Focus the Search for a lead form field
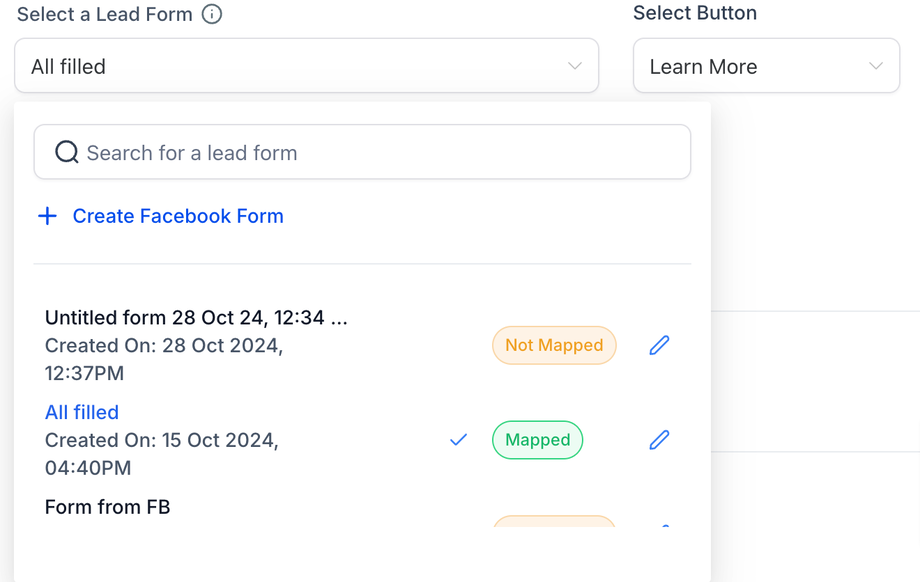This screenshot has width=920, height=582. tap(380, 152)
